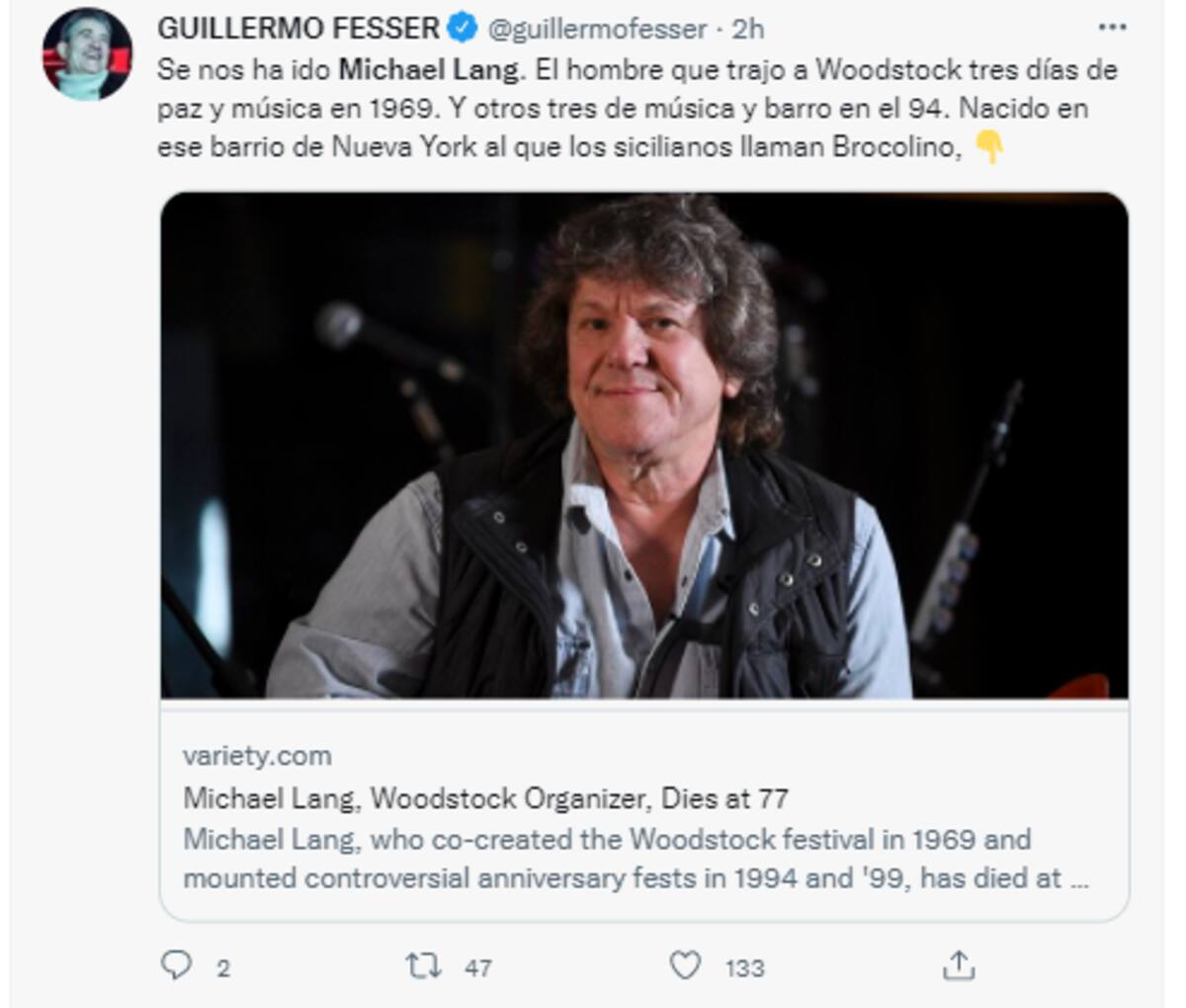Open the @guillermofesser handle

(x=597, y=30)
